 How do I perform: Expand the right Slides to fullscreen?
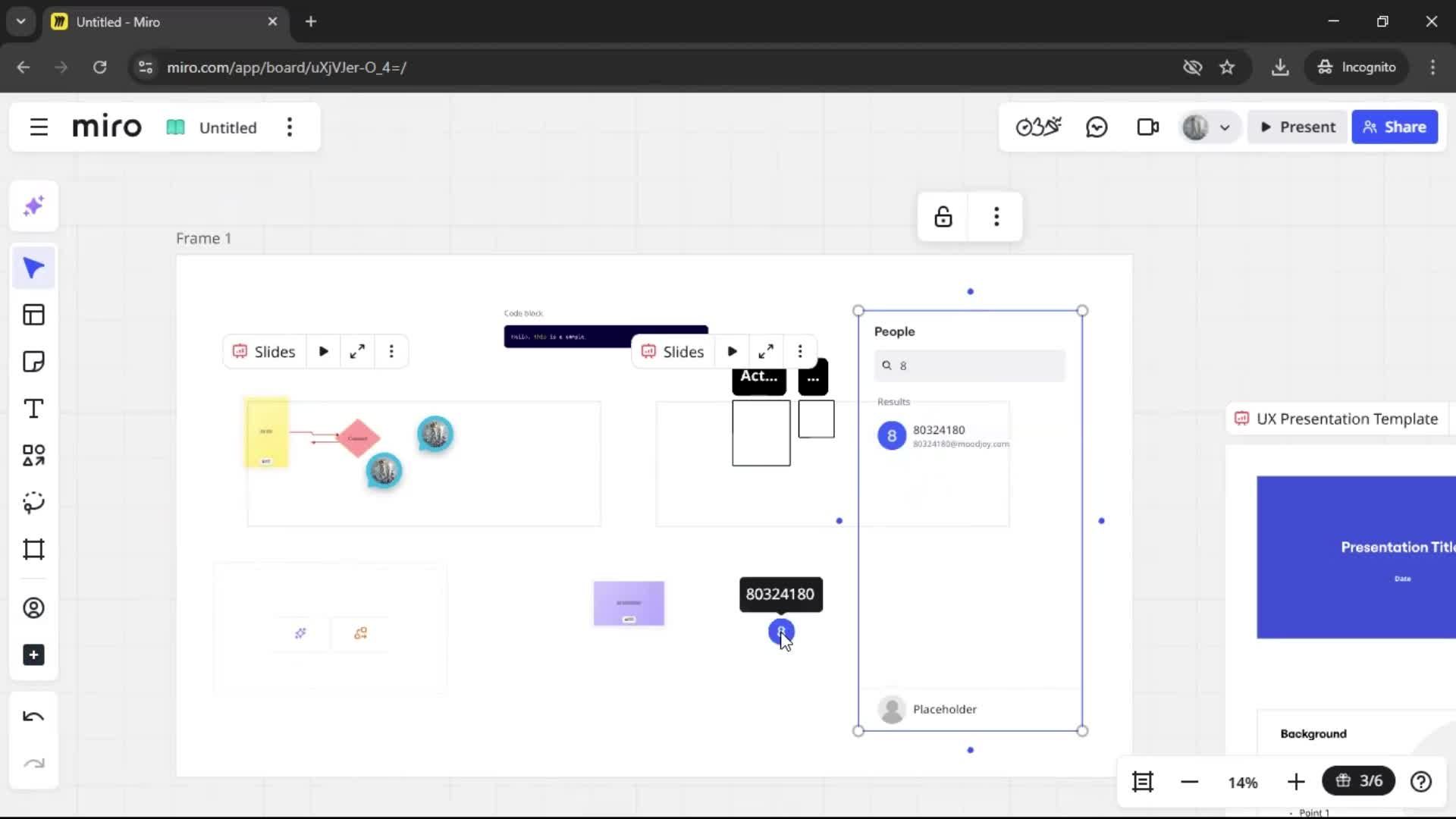click(766, 352)
